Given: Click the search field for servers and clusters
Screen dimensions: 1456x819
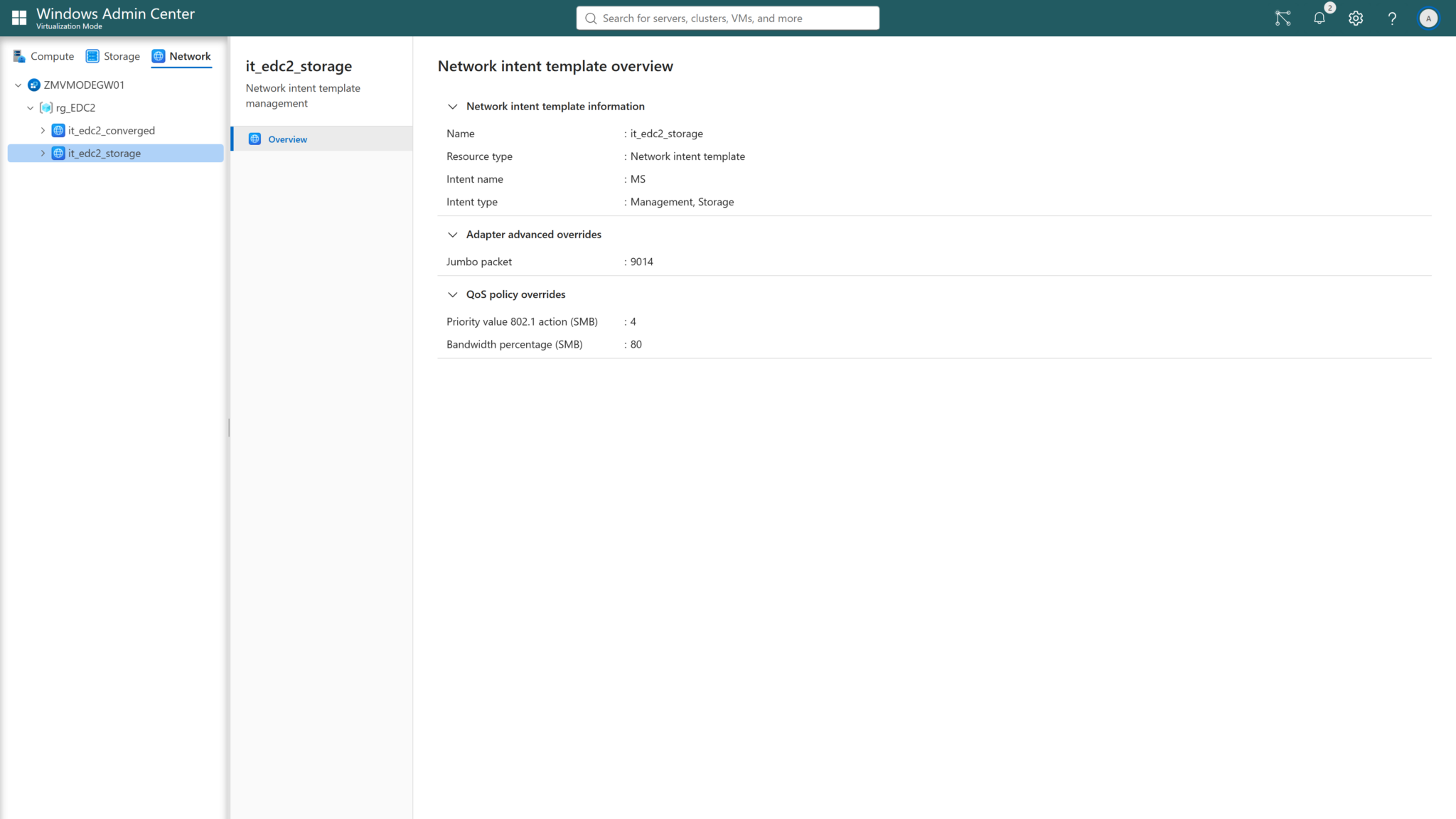Looking at the screenshot, I should coord(727,18).
